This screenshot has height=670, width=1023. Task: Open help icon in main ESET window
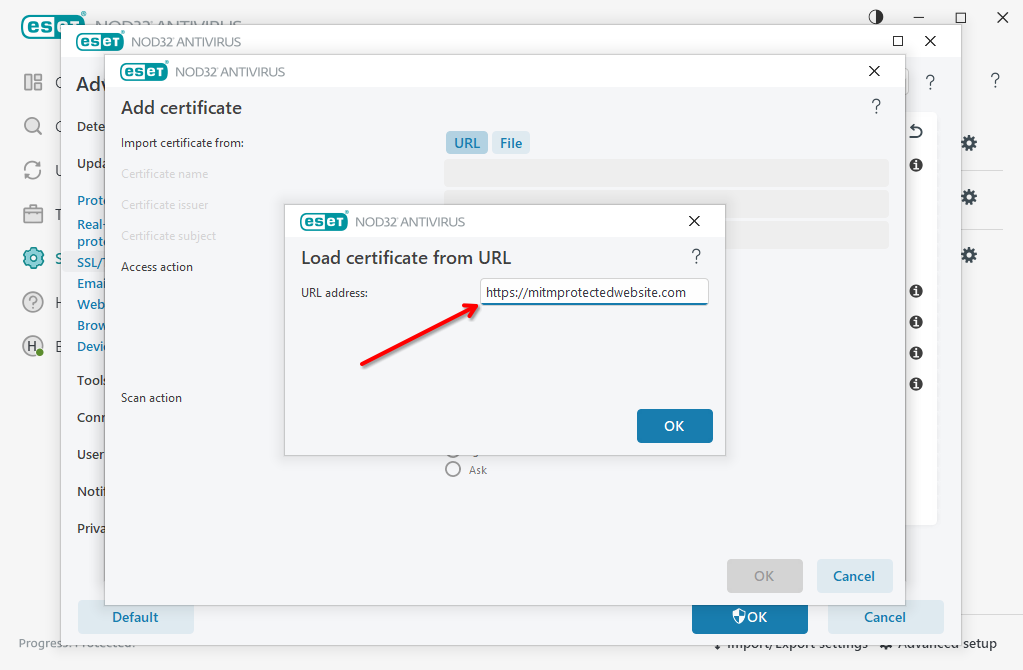point(995,80)
